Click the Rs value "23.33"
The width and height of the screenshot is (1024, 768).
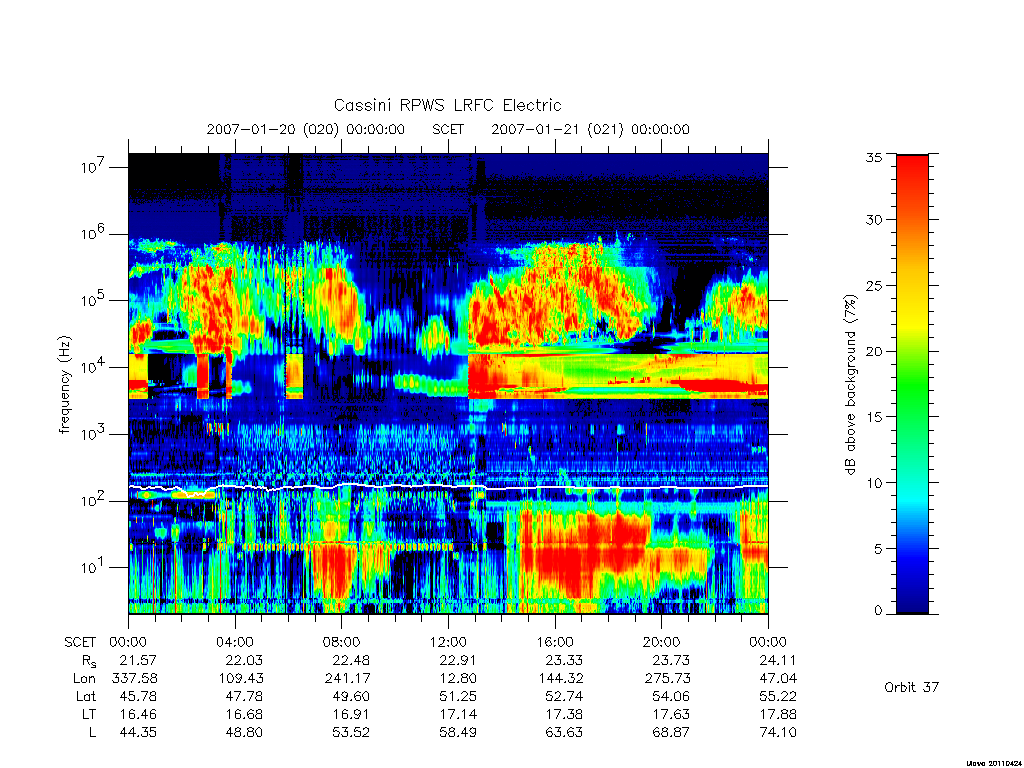[564, 660]
